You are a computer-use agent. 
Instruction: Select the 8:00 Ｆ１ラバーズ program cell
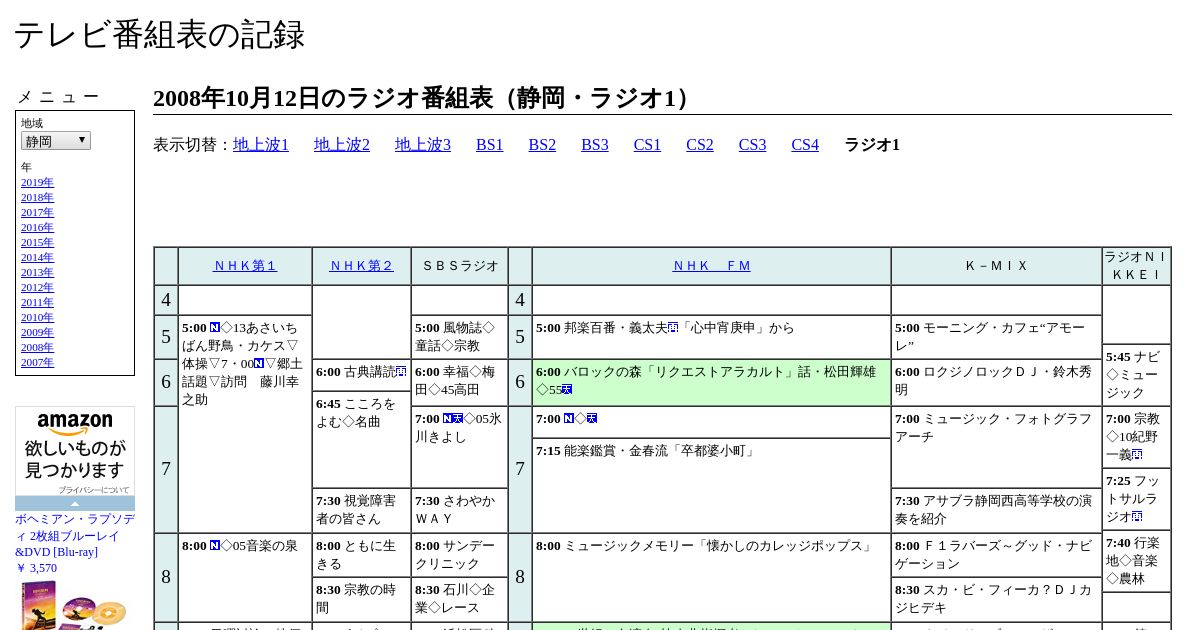click(x=996, y=555)
